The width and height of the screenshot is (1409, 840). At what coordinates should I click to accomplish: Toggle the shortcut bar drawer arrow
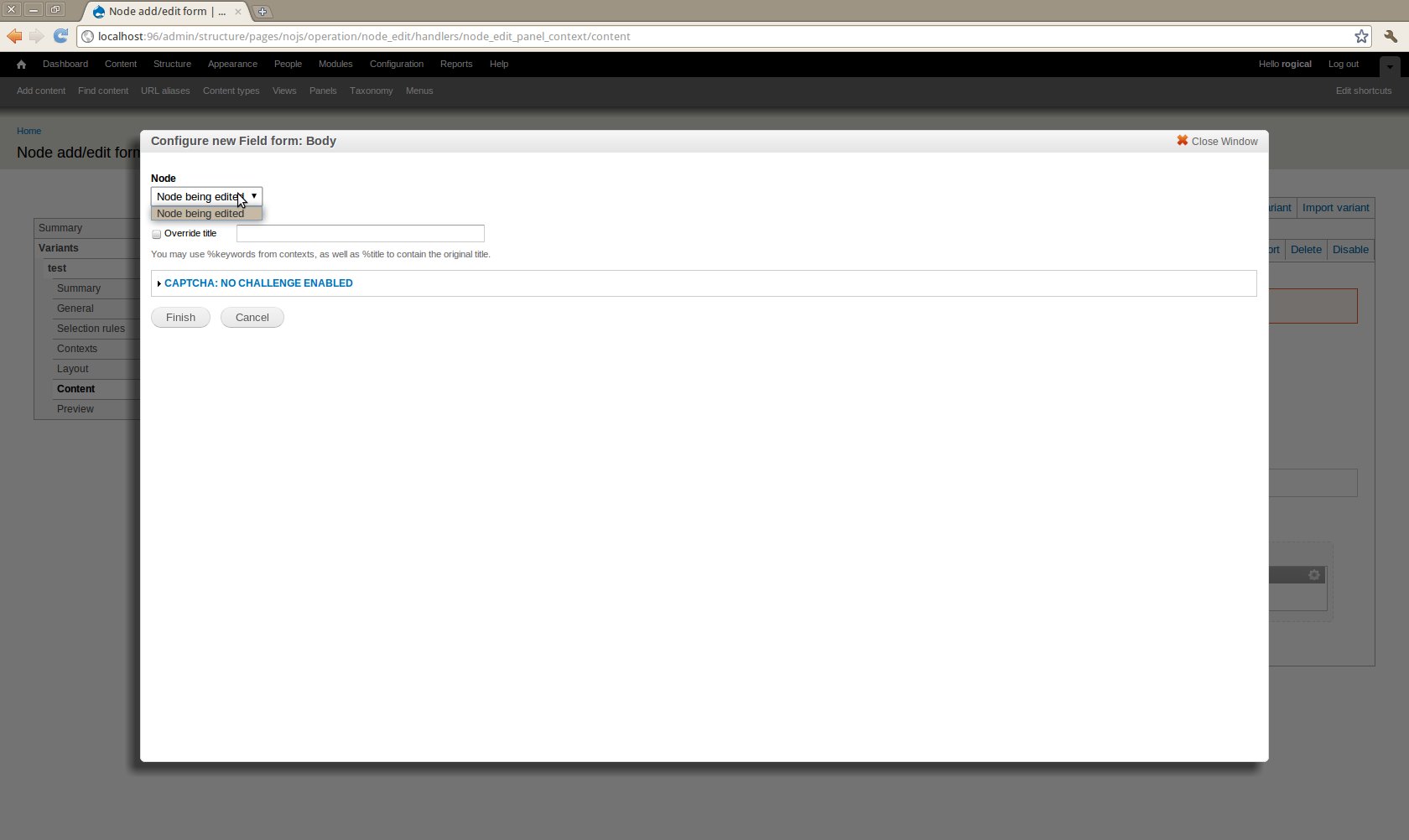pyautogui.click(x=1390, y=66)
